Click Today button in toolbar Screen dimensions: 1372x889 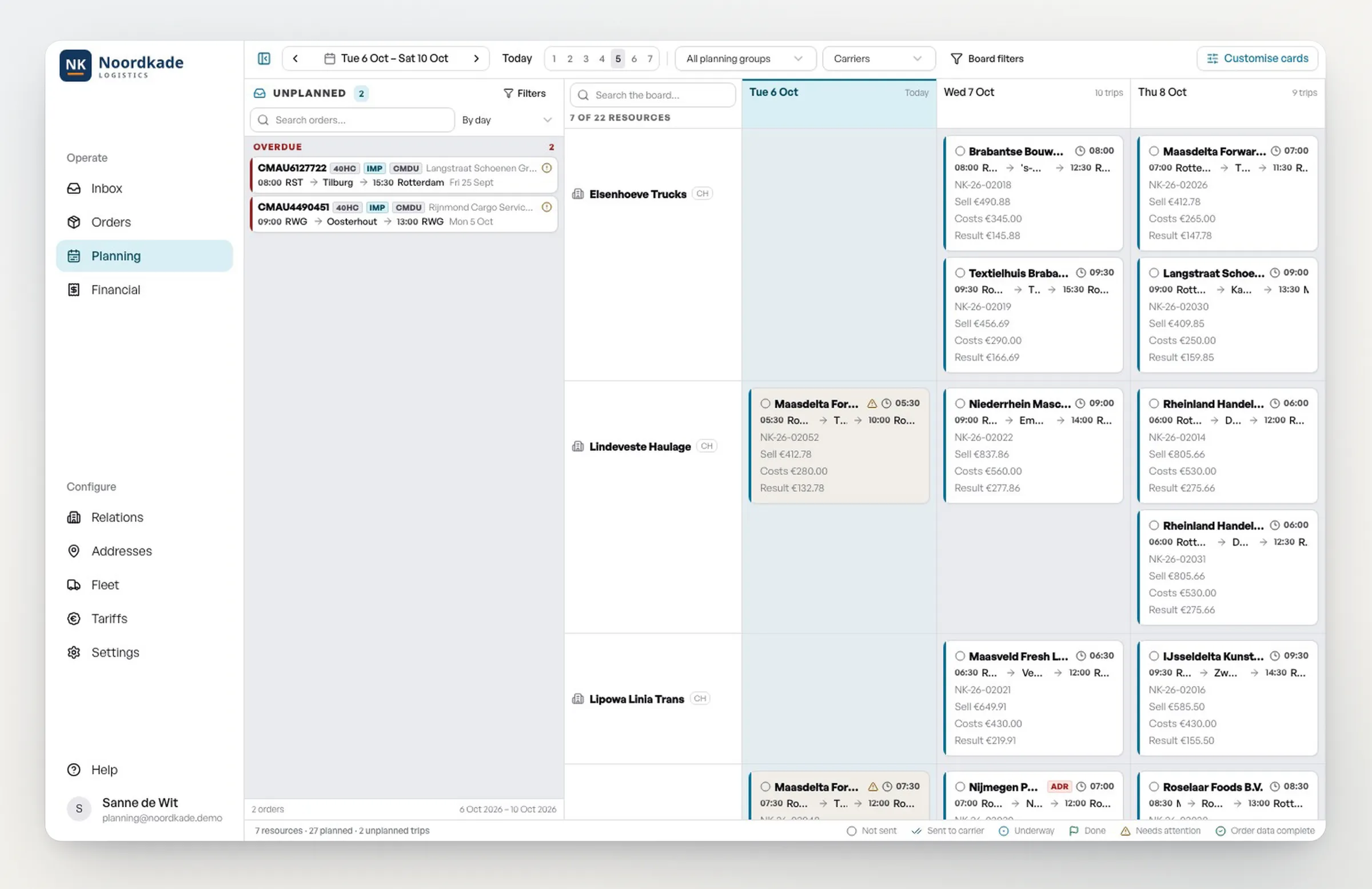pos(517,58)
